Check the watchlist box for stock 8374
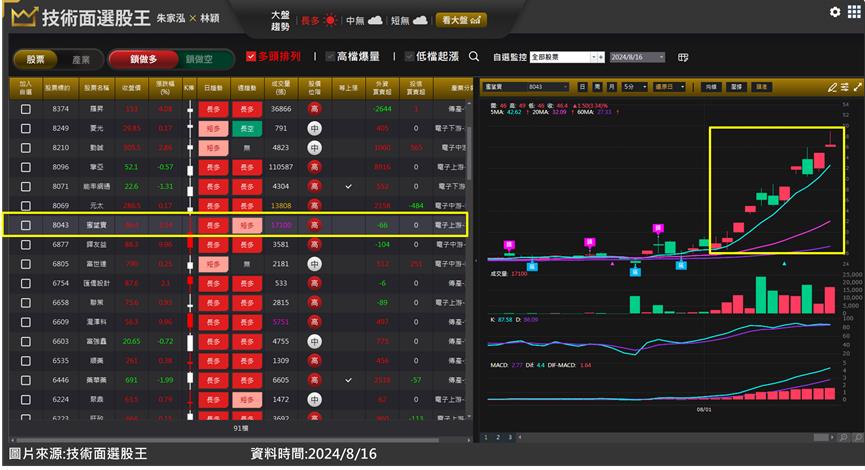The width and height of the screenshot is (865, 470). point(25,109)
